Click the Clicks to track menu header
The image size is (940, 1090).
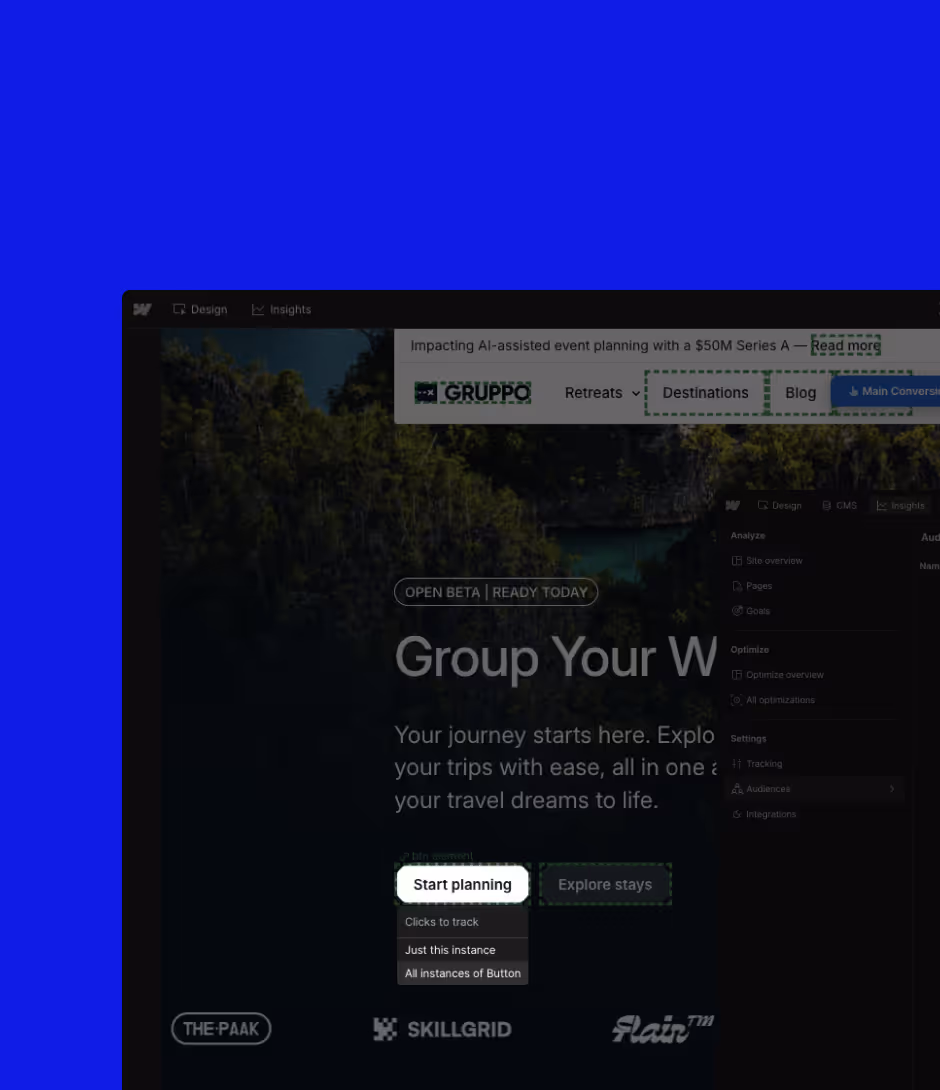coord(462,922)
